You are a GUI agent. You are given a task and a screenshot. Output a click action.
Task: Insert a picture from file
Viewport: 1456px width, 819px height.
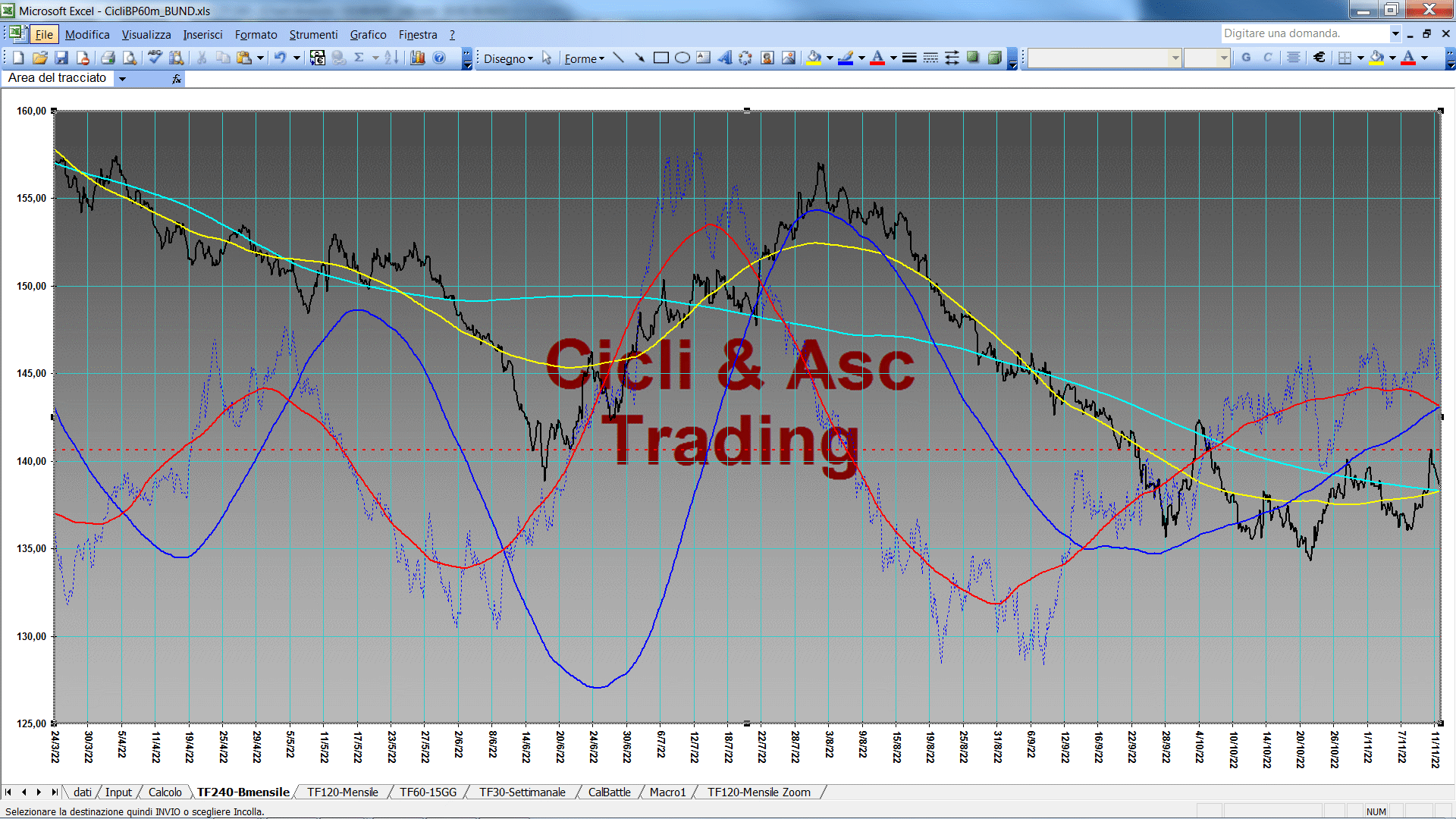789,58
